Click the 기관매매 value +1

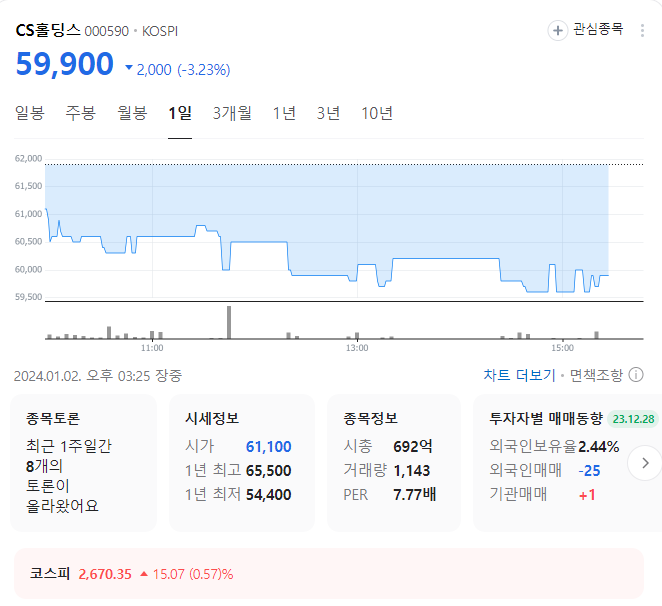pos(587,495)
